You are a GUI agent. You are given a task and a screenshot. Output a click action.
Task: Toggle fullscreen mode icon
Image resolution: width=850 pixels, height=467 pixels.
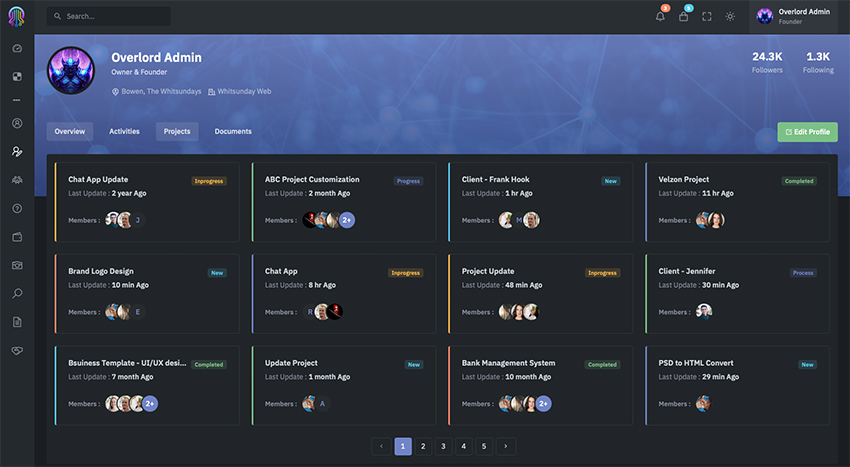coord(707,16)
